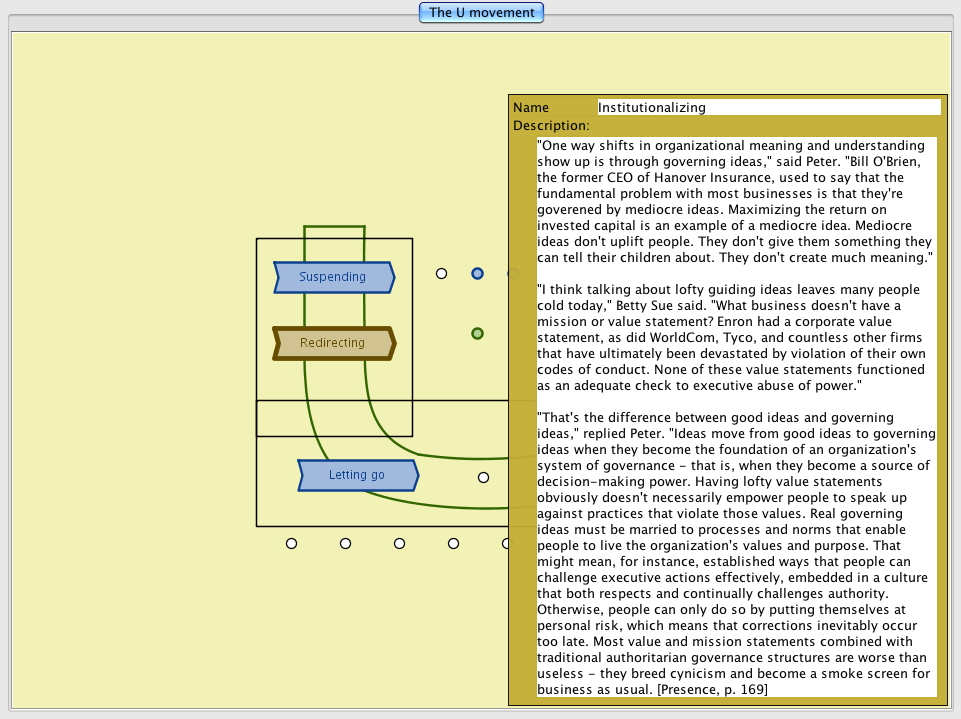
Task: Select the third circle in the bottom row
Action: [399, 543]
